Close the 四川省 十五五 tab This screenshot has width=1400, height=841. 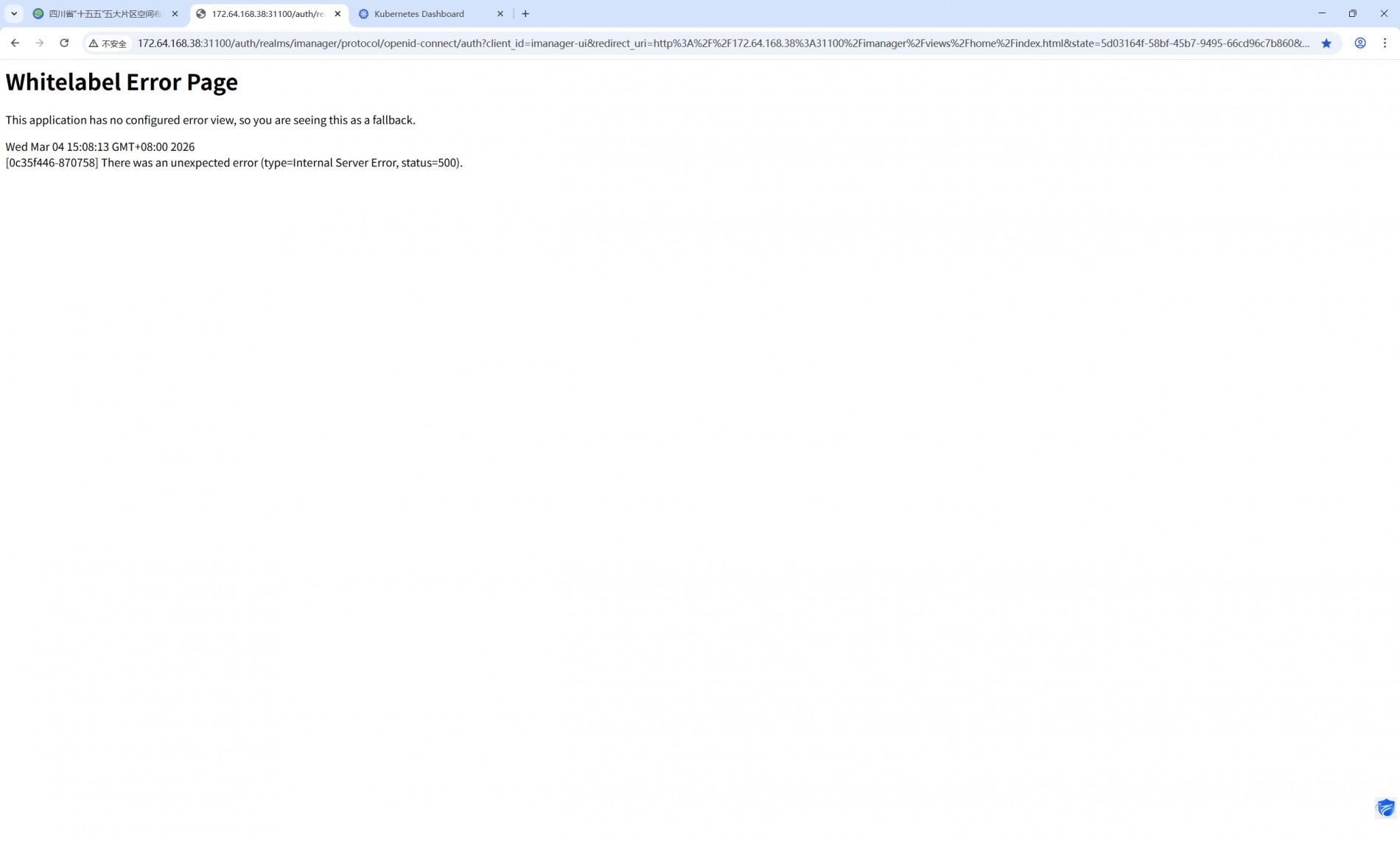(x=175, y=14)
